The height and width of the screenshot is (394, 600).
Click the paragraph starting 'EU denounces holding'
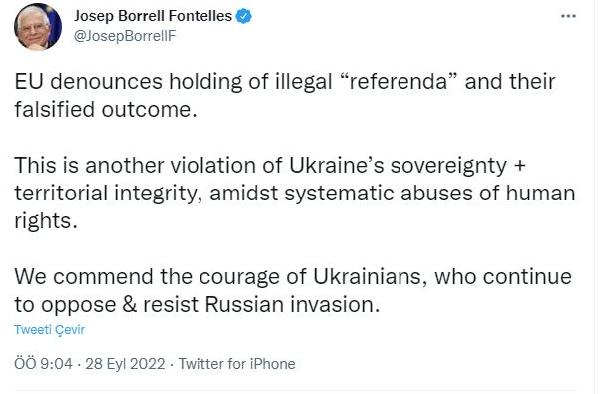point(285,95)
